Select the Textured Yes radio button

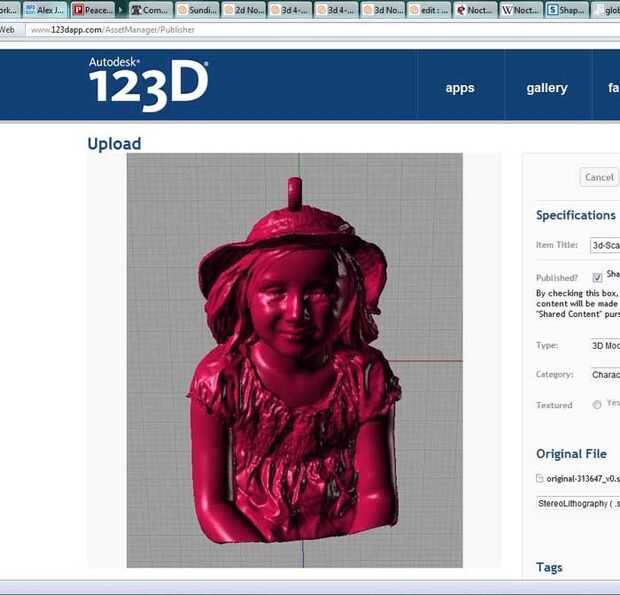pos(597,404)
